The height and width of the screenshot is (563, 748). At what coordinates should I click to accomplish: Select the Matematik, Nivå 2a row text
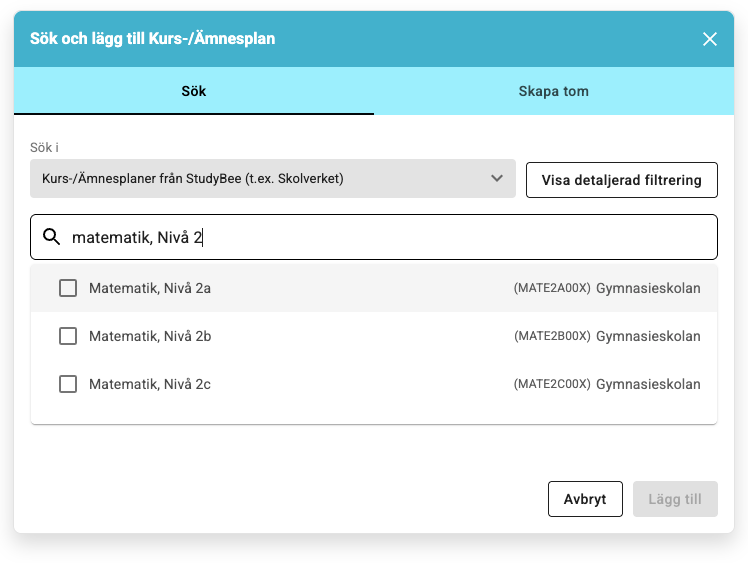(x=150, y=288)
